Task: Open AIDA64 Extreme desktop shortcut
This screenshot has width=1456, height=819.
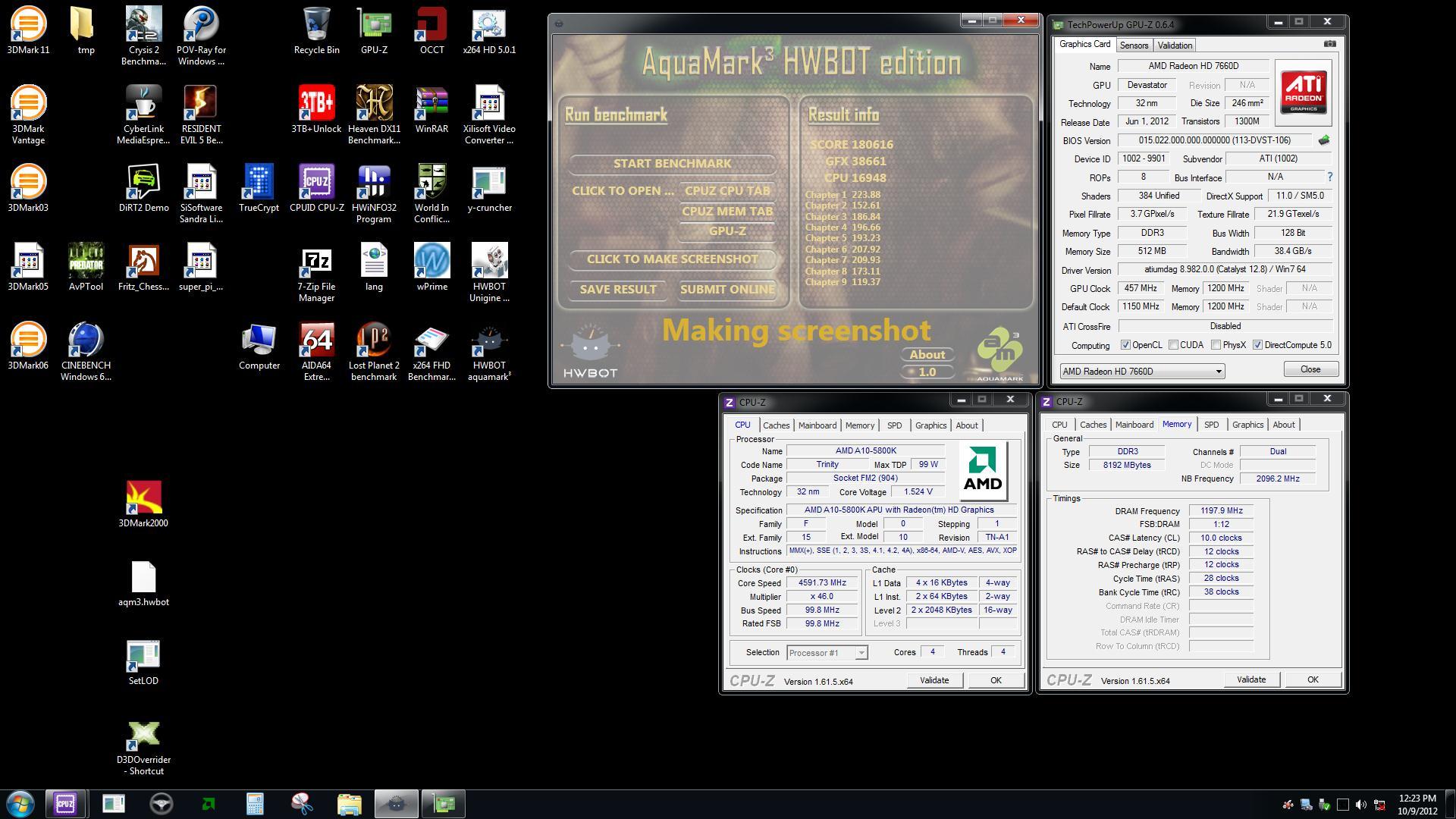Action: pos(316,352)
